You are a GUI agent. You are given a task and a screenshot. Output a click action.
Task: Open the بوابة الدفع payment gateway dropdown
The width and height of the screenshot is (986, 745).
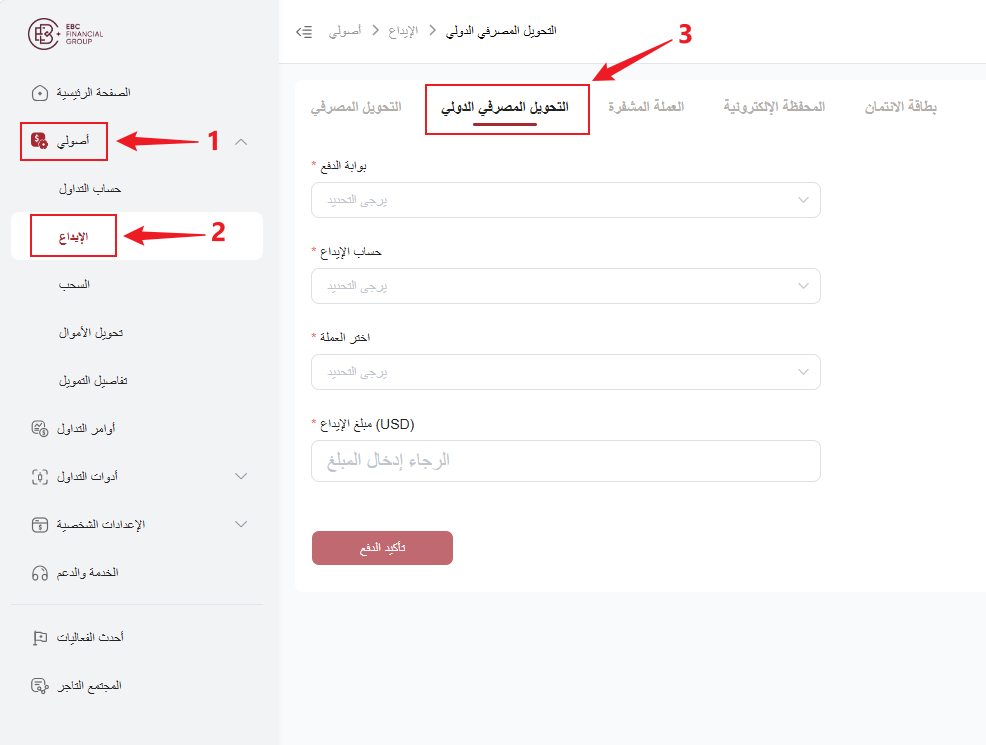[x=565, y=200]
